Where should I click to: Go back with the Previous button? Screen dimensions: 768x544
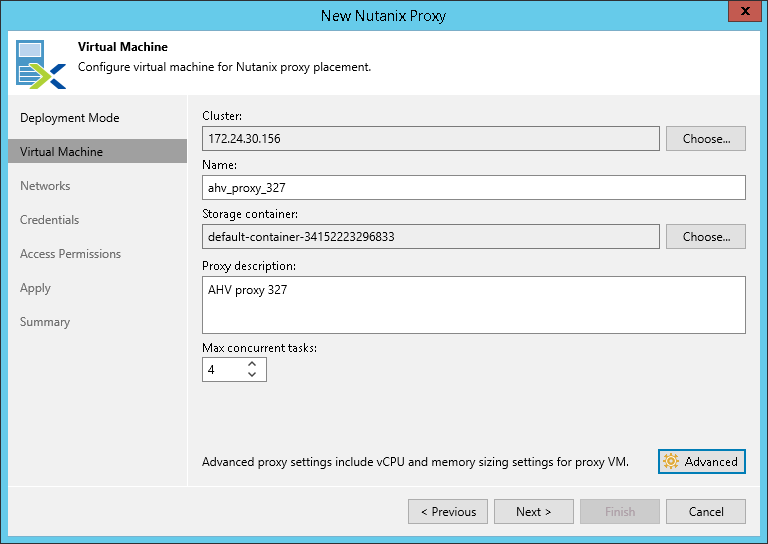[448, 512]
